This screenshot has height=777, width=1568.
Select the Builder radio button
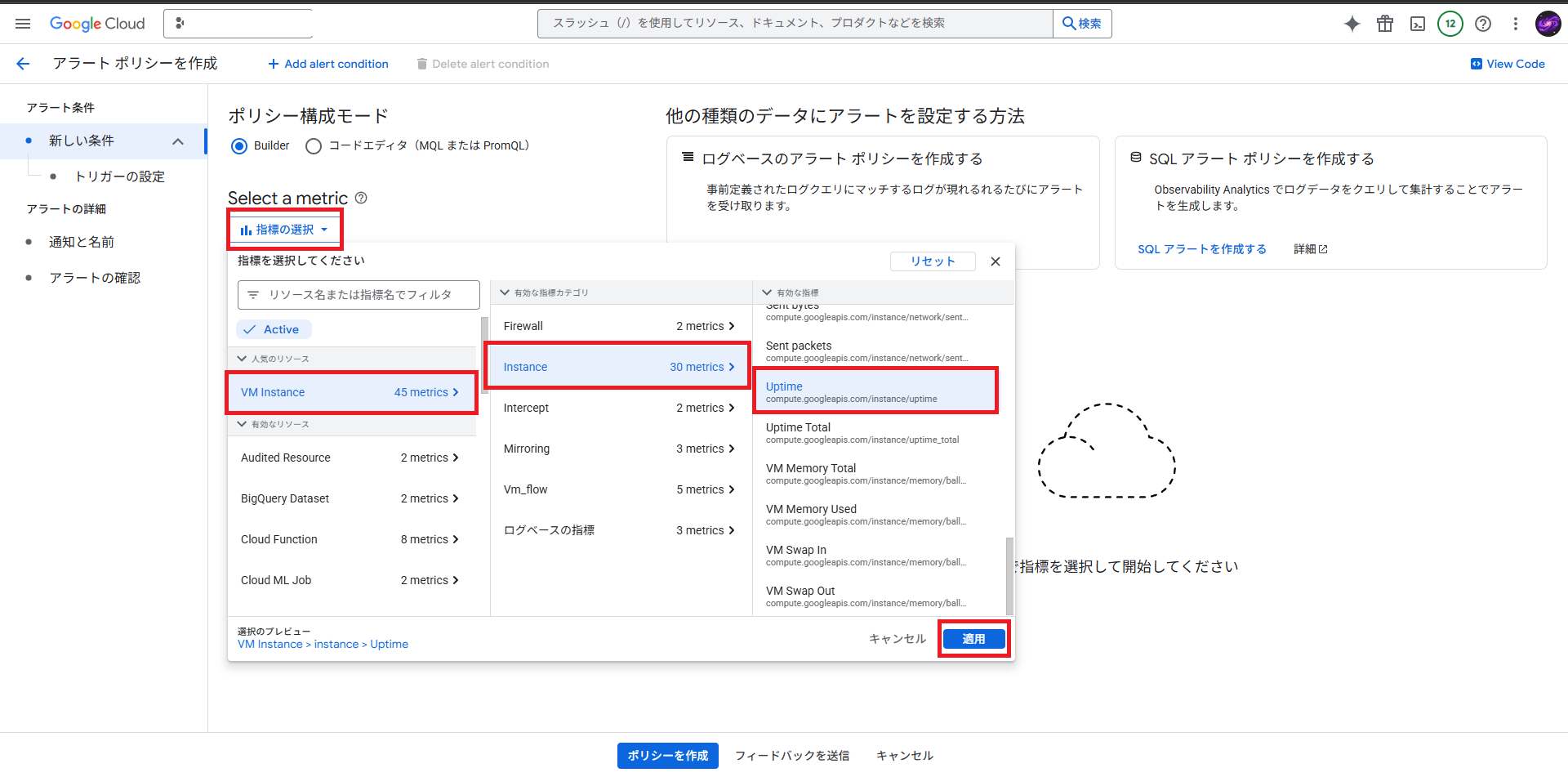[x=239, y=146]
